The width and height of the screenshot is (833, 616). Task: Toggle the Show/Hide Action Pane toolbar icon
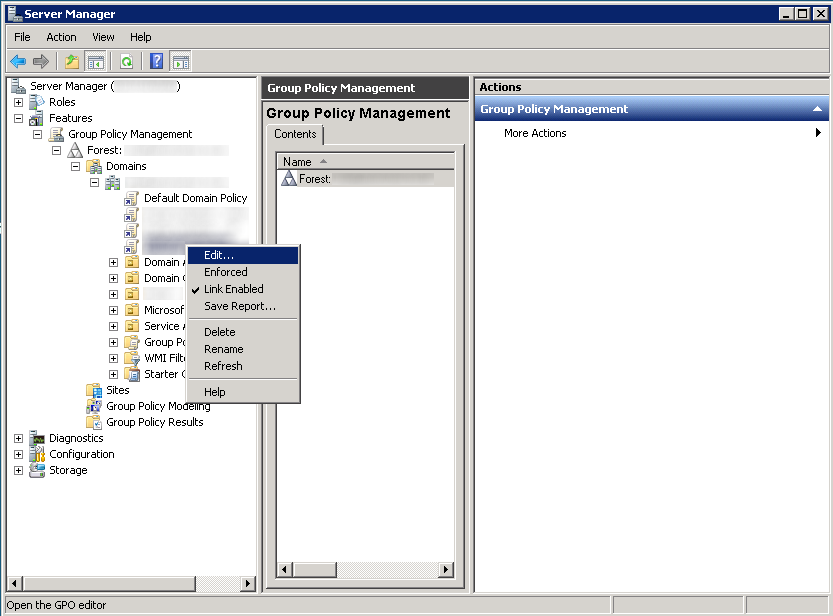click(181, 62)
